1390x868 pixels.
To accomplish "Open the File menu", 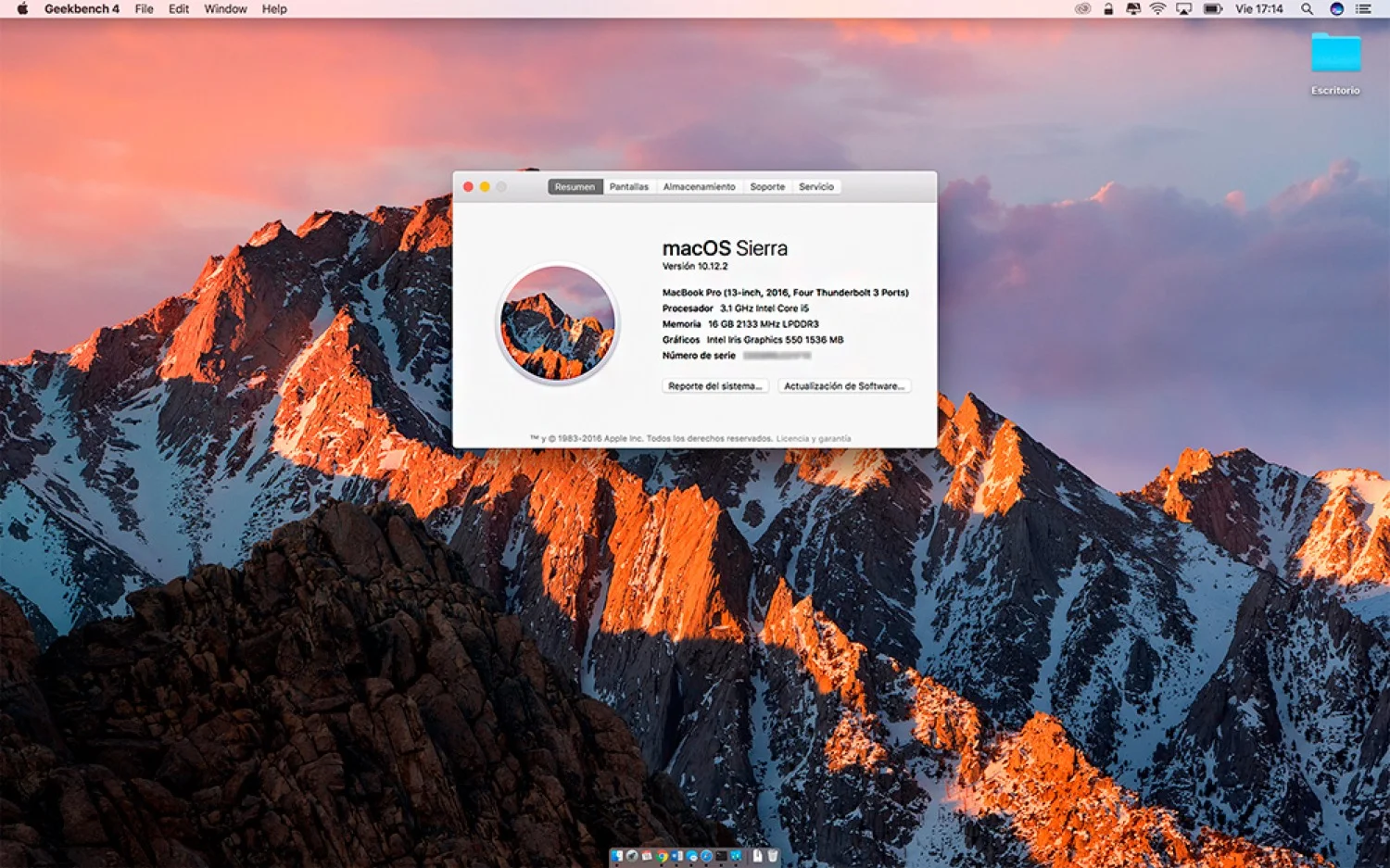I will (x=144, y=8).
